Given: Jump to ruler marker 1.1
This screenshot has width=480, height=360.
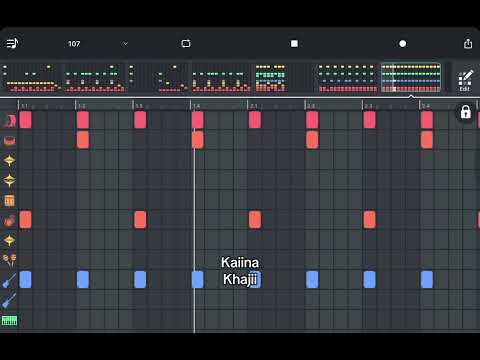Looking at the screenshot, I should click(24, 106).
